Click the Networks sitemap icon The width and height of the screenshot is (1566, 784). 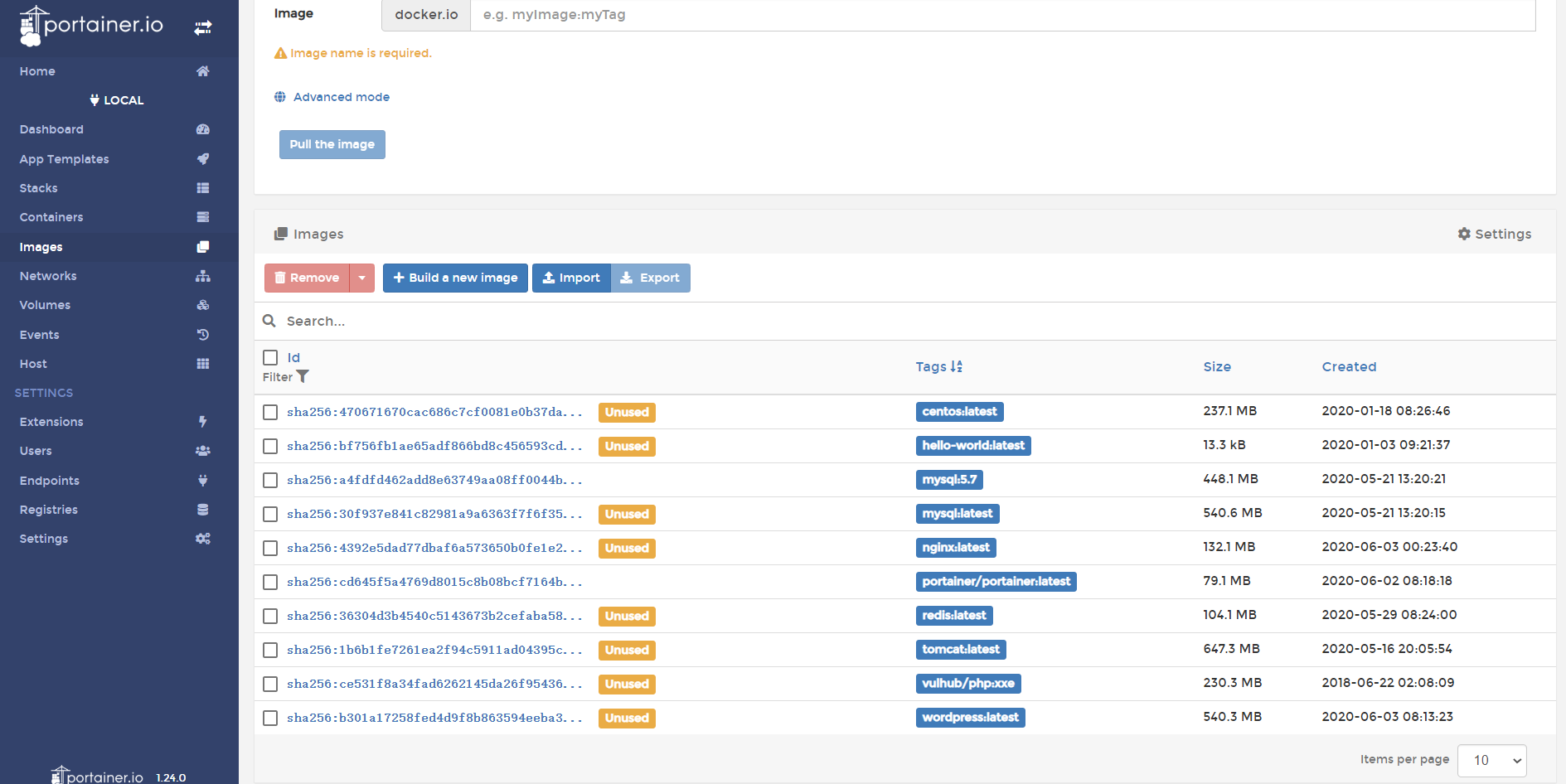pyautogui.click(x=203, y=276)
